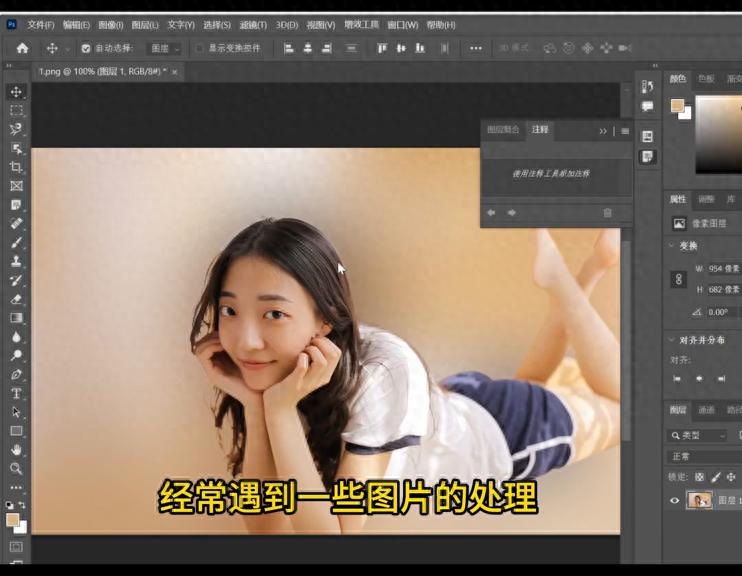Screen dimensions: 742x576
Task: Select the Rectangular Marquee tool
Action: tap(16, 110)
